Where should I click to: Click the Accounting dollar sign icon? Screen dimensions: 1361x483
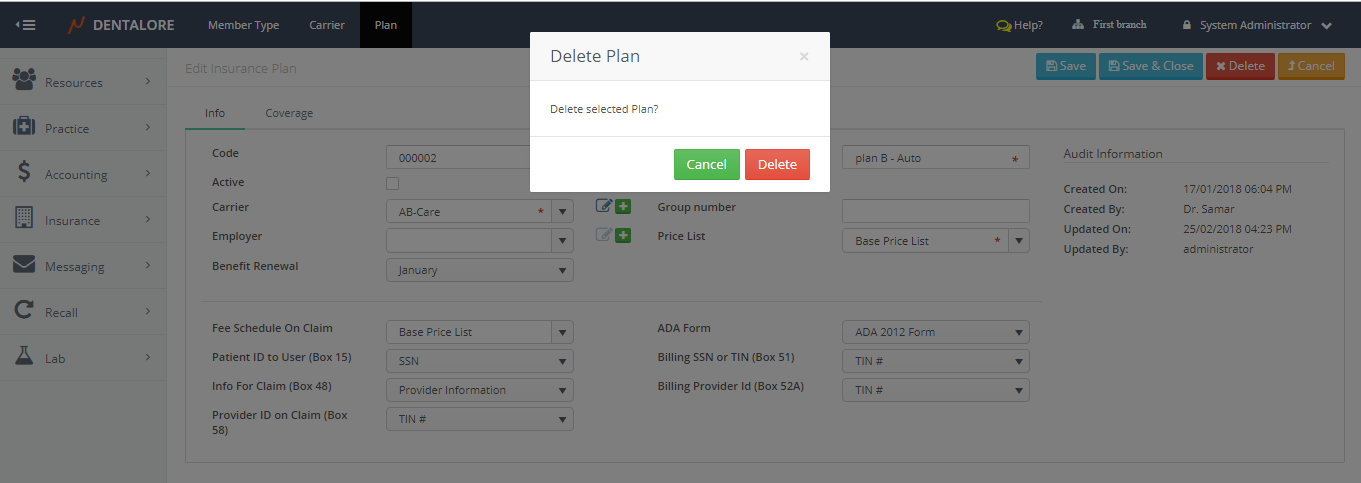pos(24,173)
